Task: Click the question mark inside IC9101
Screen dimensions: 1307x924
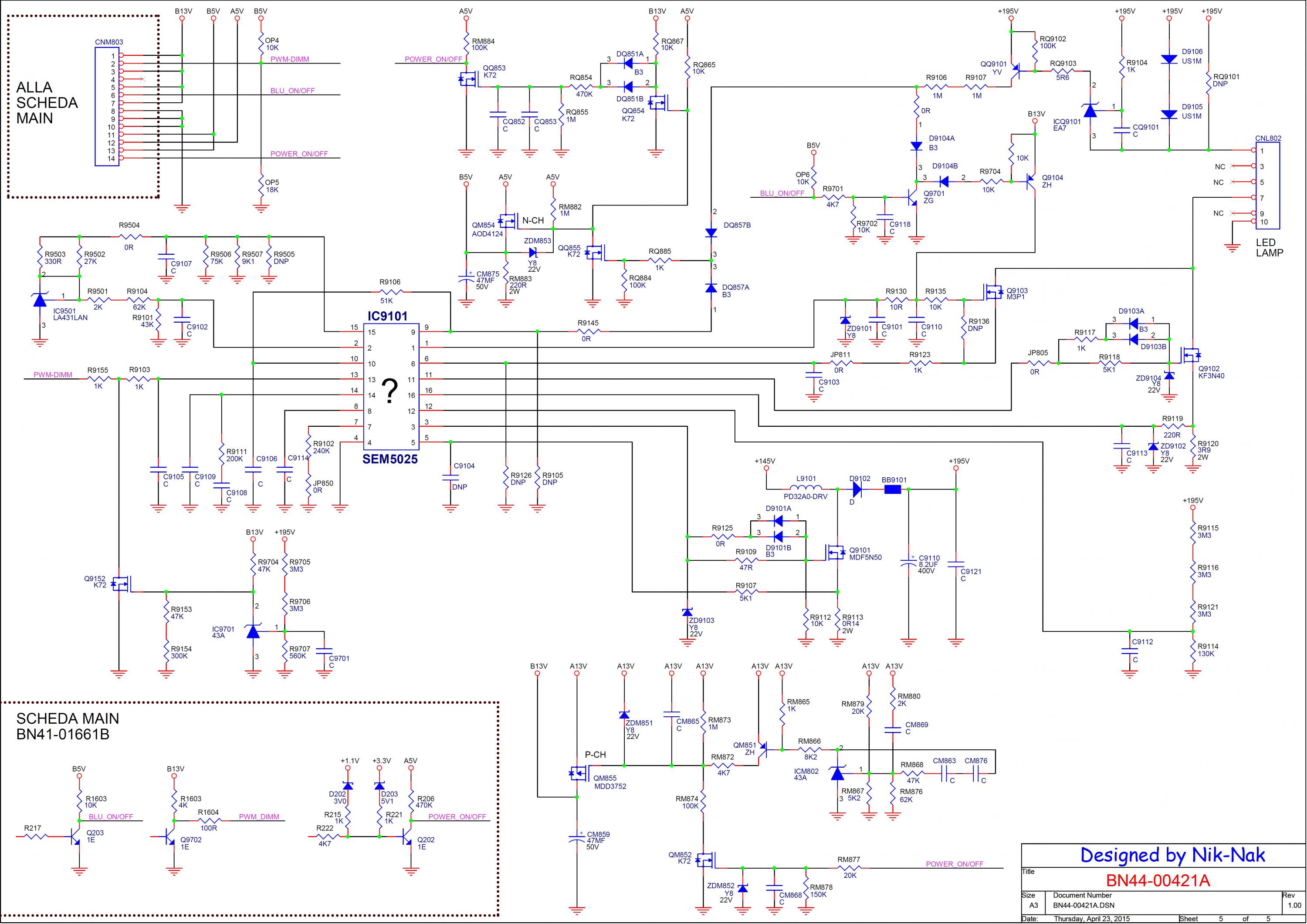Action: coord(390,391)
